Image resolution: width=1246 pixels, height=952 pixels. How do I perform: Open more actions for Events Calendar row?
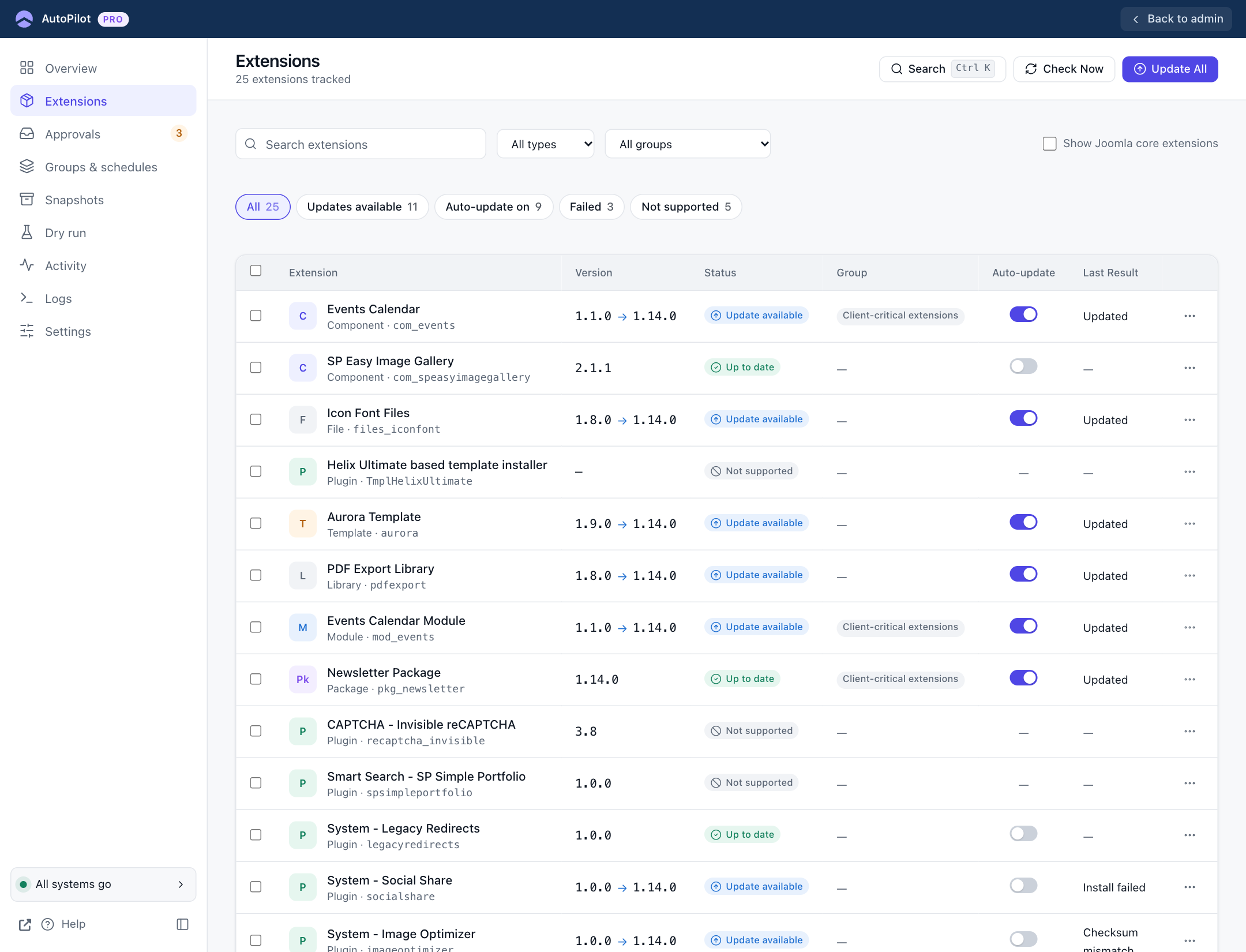tap(1189, 316)
